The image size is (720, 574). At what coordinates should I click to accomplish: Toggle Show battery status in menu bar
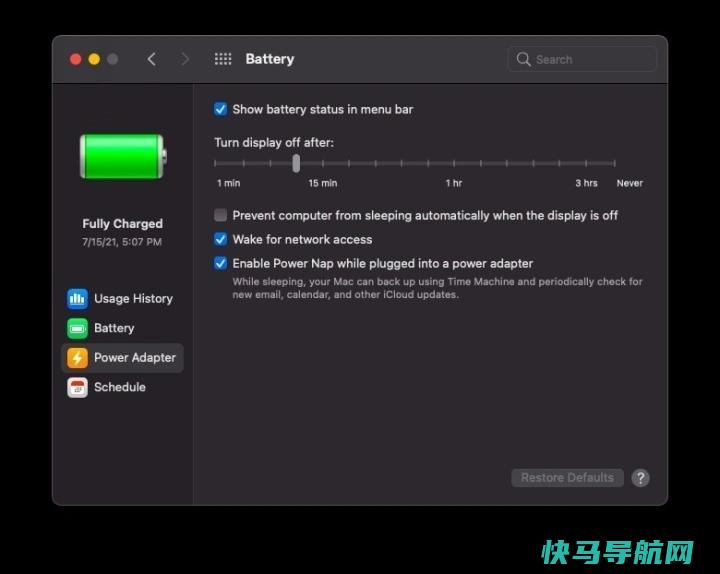220,109
